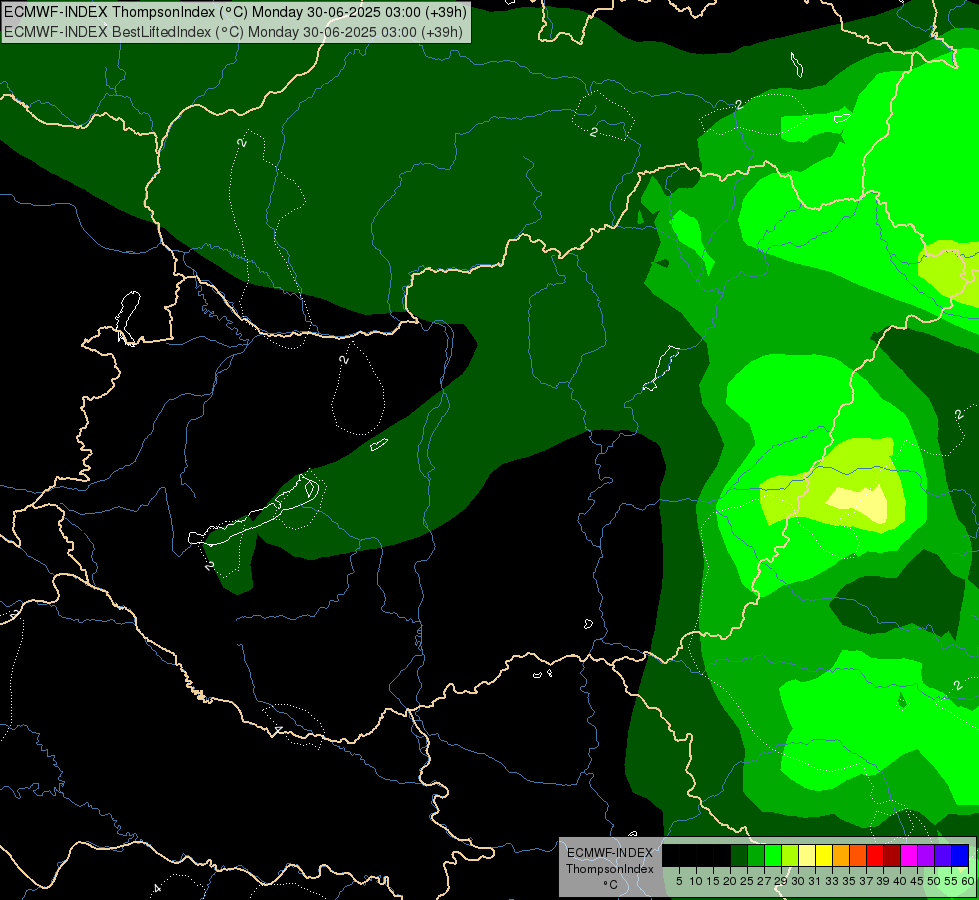Click the legend scale value 5
This screenshot has height=900, width=979.
click(679, 881)
